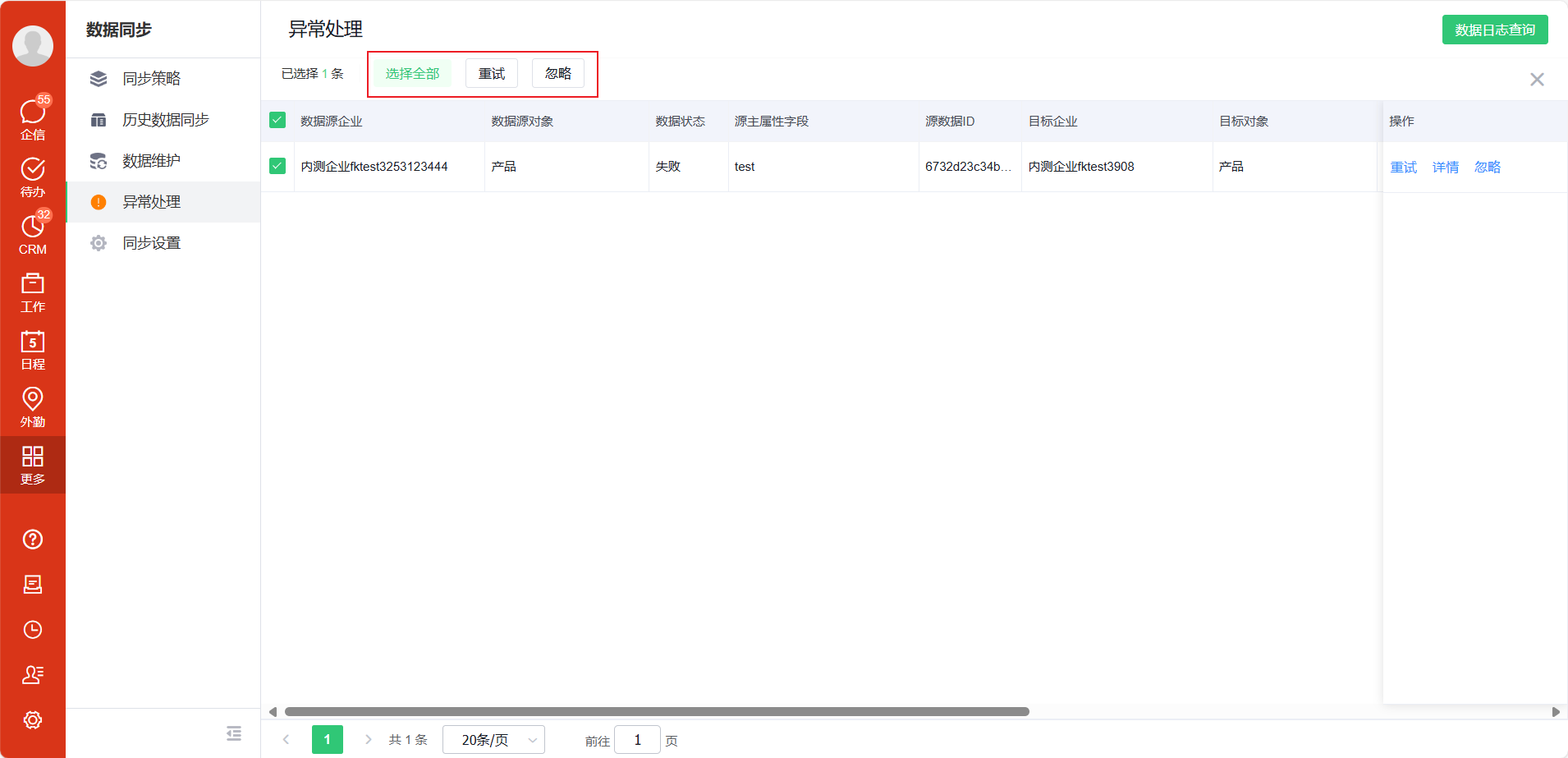The height and width of the screenshot is (758, 1568).
Task: Collapse the left navigation panel
Action: 234,733
